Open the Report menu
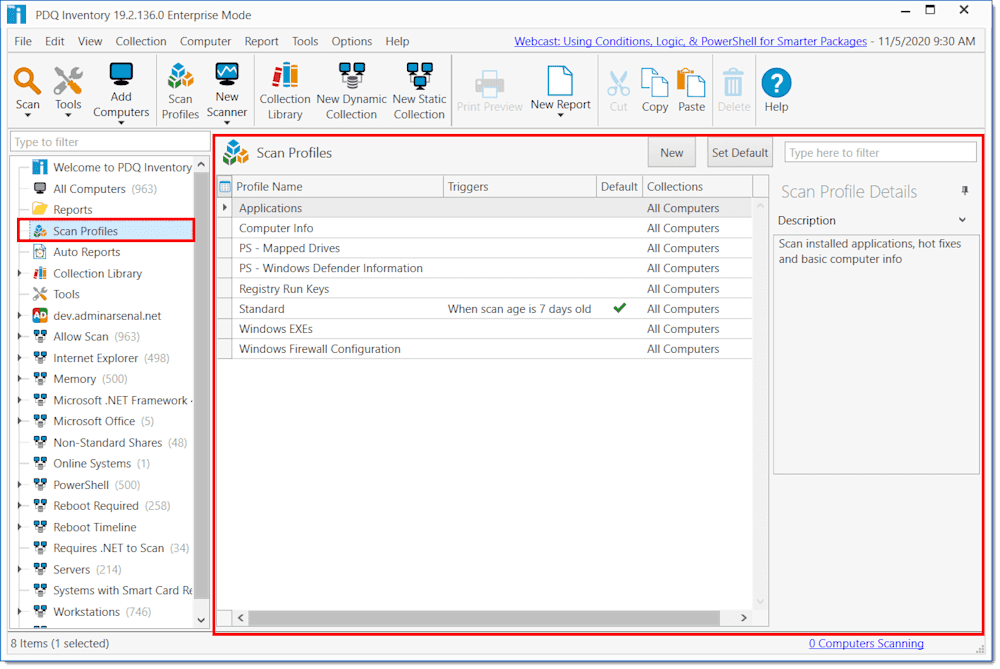This screenshot has height=669, width=1000. [261, 41]
